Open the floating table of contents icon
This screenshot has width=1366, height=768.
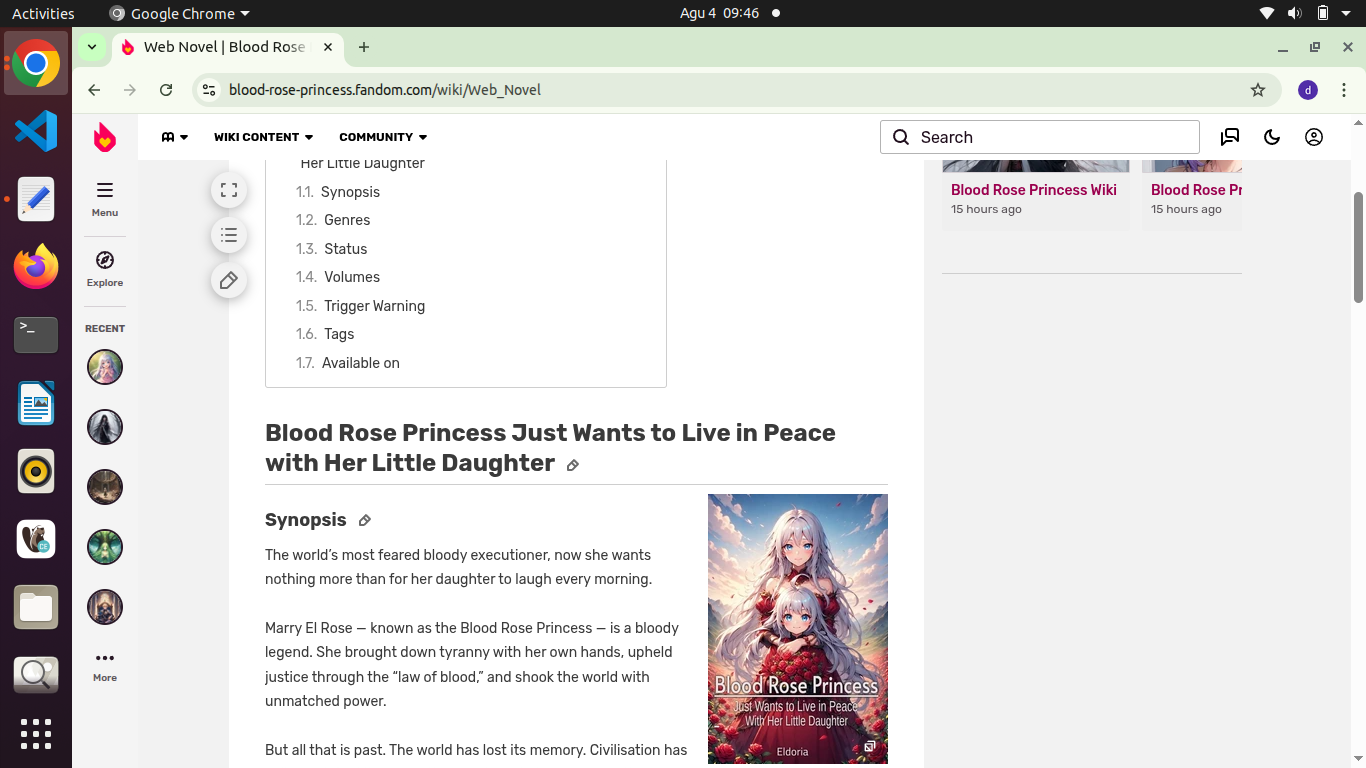(229, 235)
